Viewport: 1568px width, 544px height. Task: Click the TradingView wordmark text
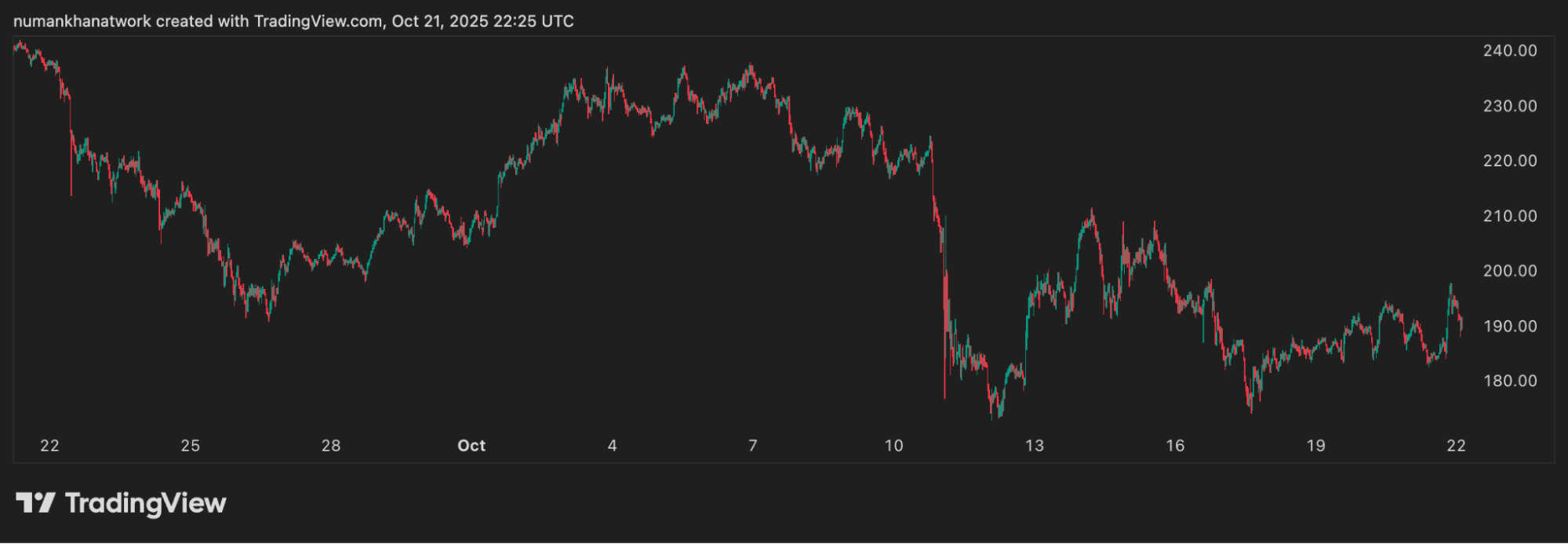tap(146, 503)
